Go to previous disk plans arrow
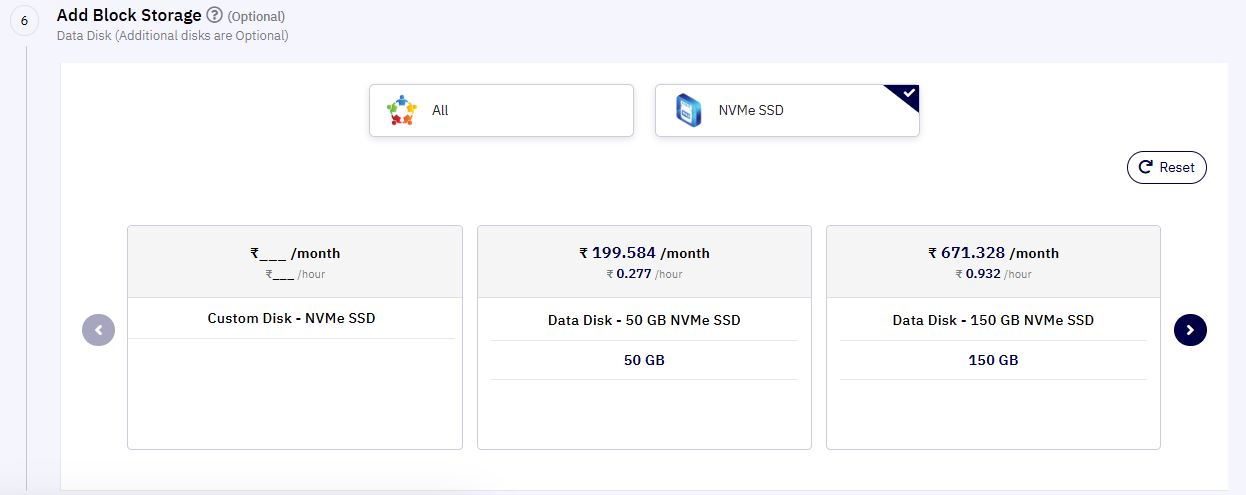This screenshot has width=1246, height=495. [98, 330]
